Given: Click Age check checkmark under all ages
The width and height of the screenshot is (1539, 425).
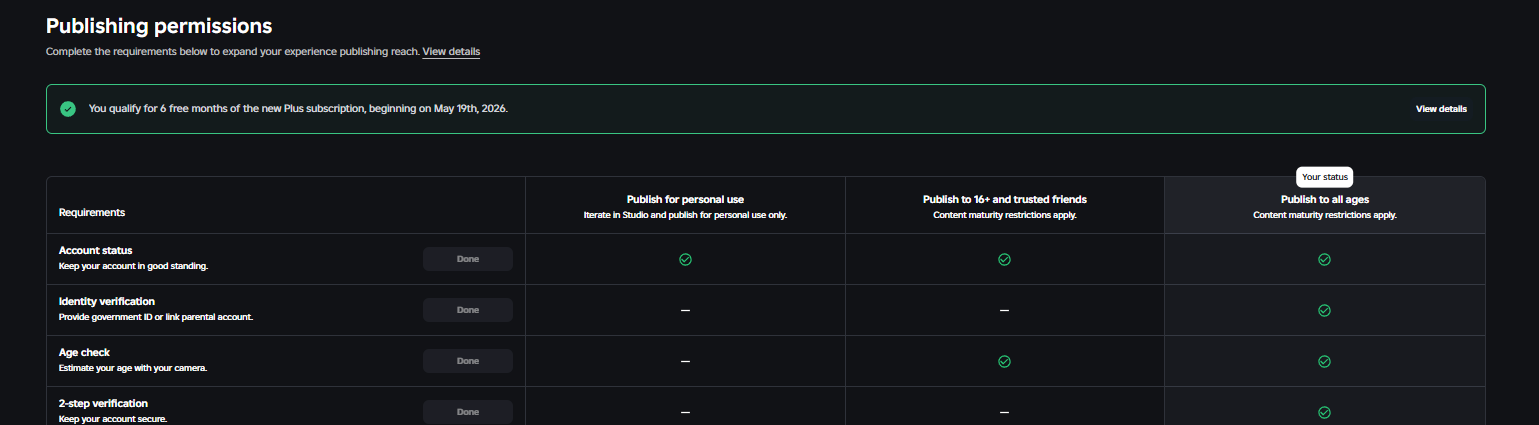Looking at the screenshot, I should [x=1324, y=361].
